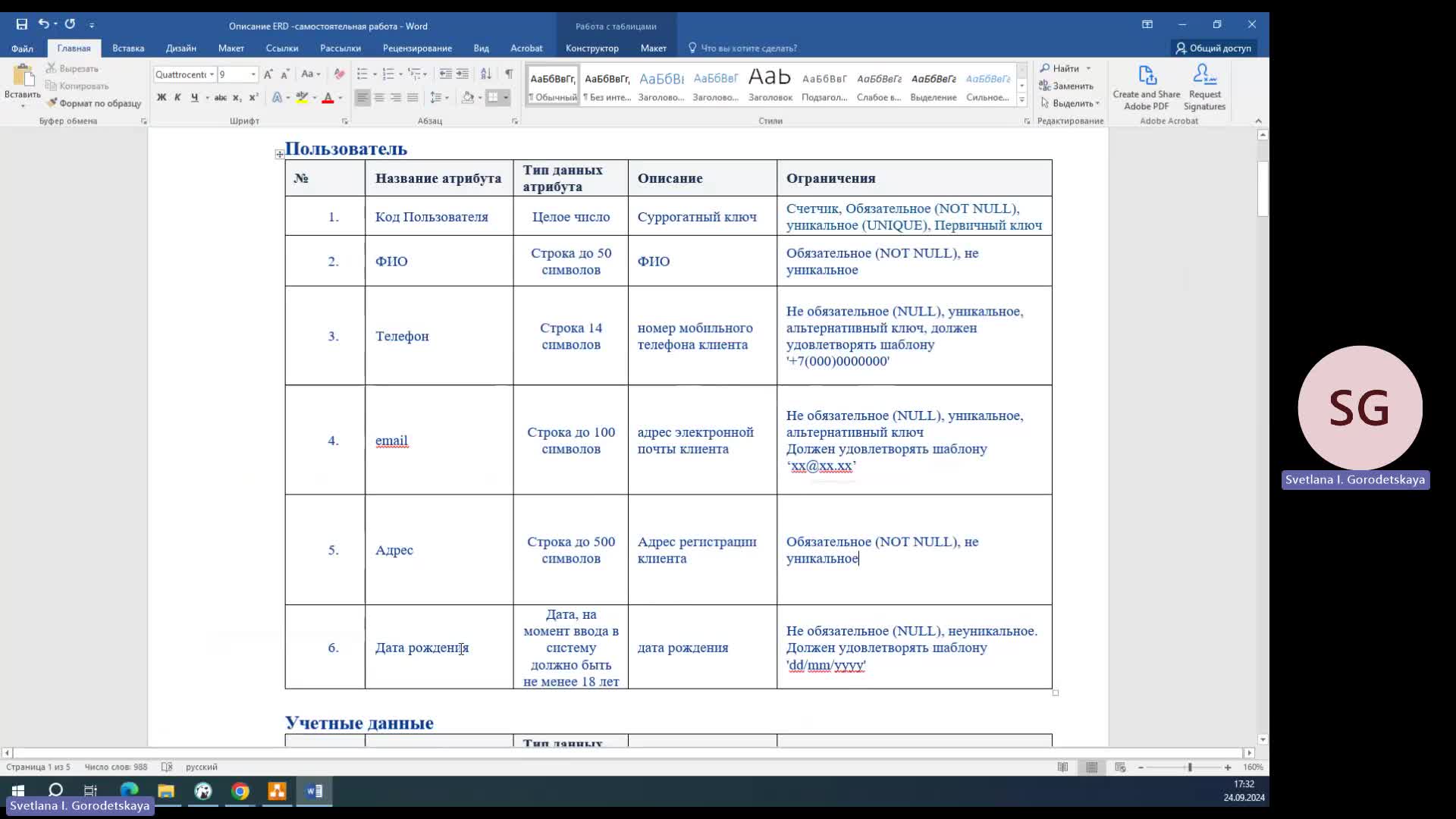Click Найти to search the document
Image resolution: width=1456 pixels, height=819 pixels.
(x=1059, y=68)
